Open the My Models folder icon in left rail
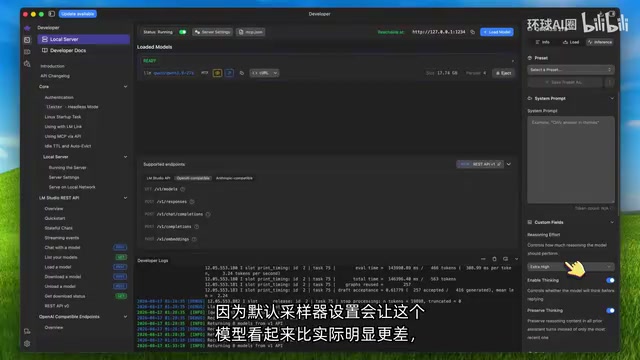This screenshot has height=360, width=640. [27, 52]
